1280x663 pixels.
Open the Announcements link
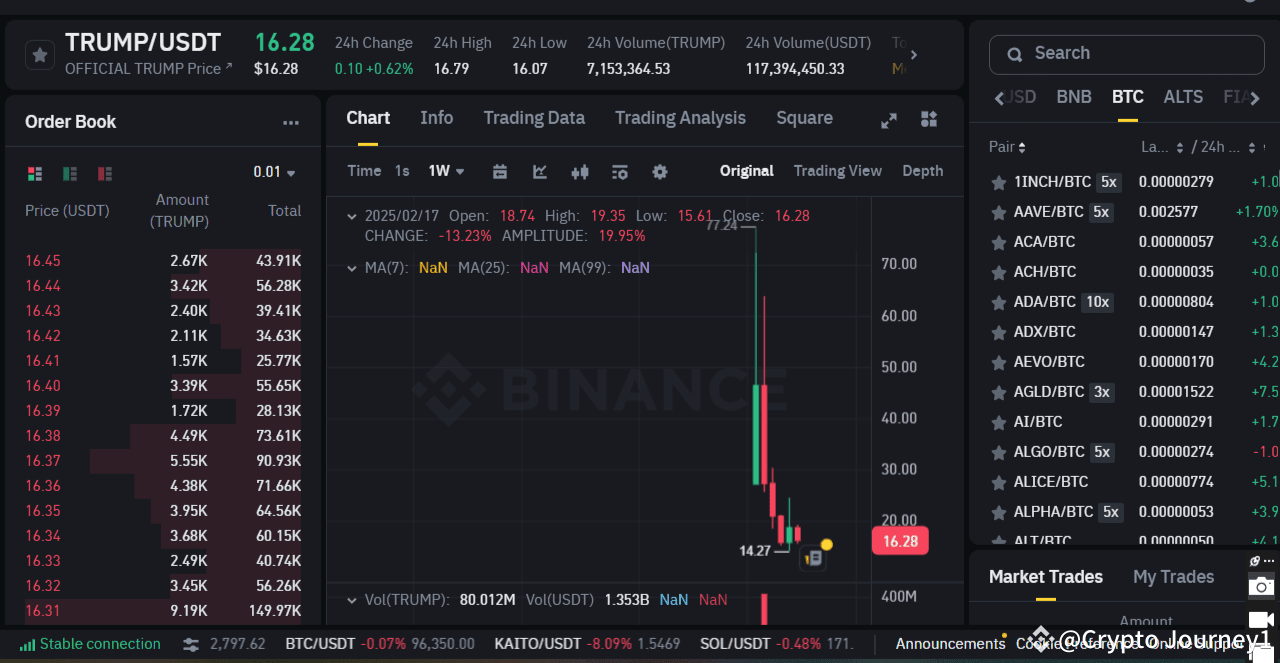point(950,644)
